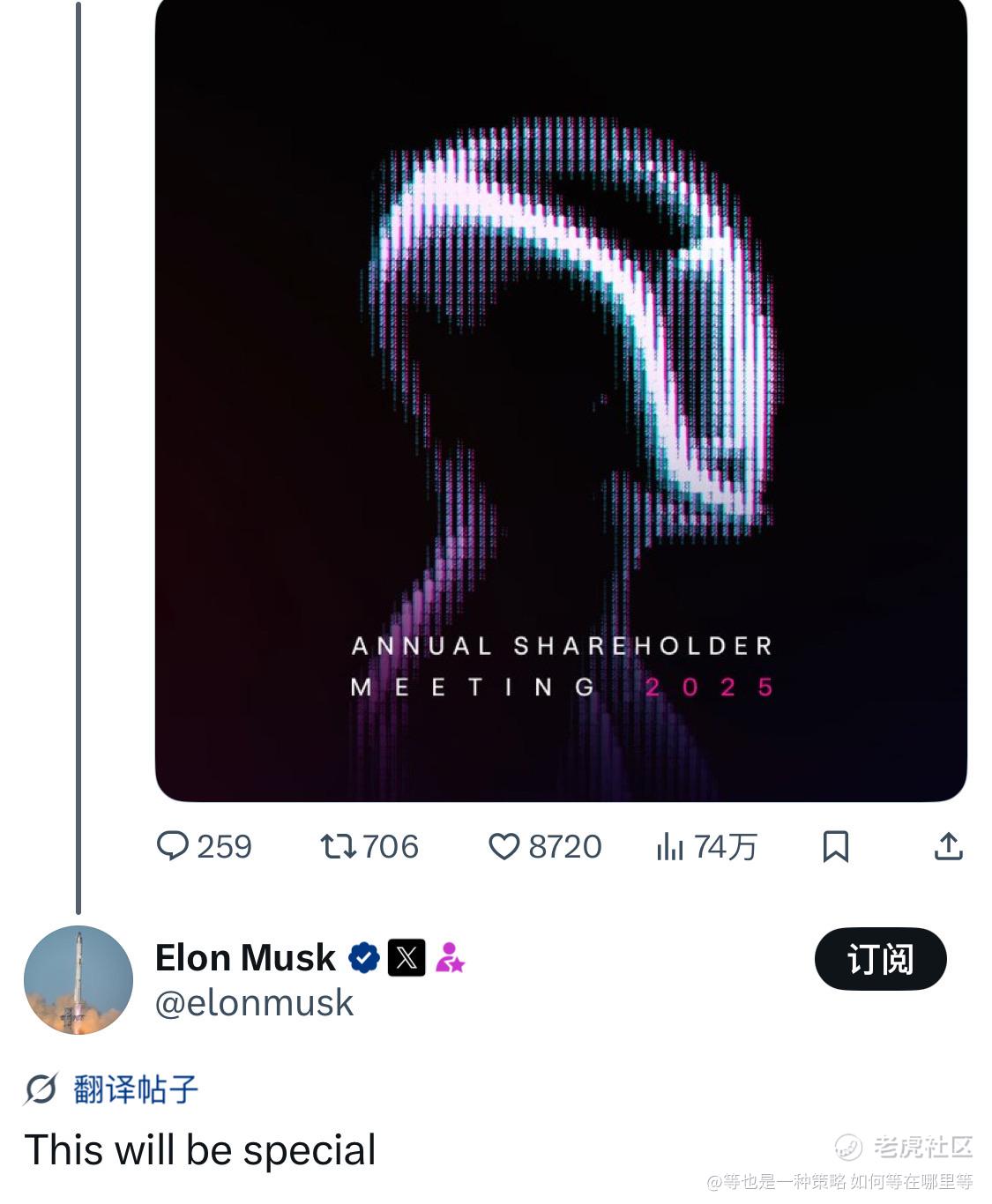Open the view analytics bar-chart icon
Screen dimensions: 992x1204
669,847
